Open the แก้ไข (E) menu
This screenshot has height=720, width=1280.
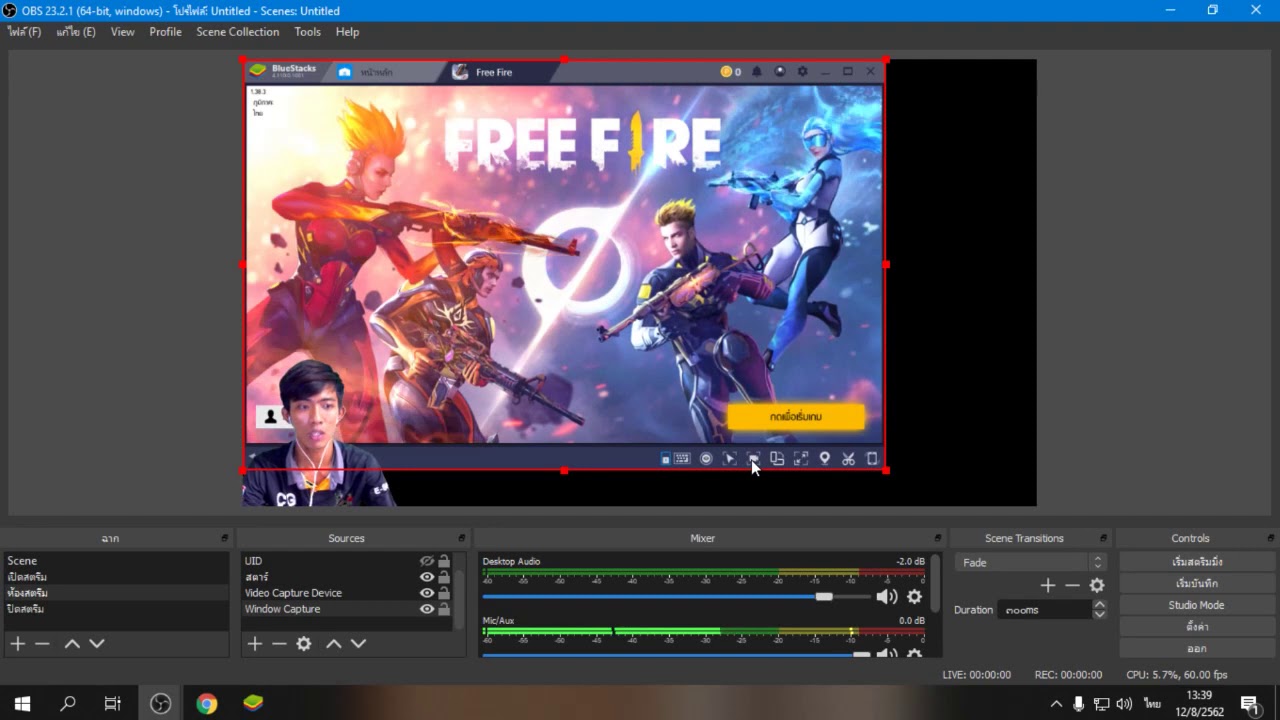76,32
